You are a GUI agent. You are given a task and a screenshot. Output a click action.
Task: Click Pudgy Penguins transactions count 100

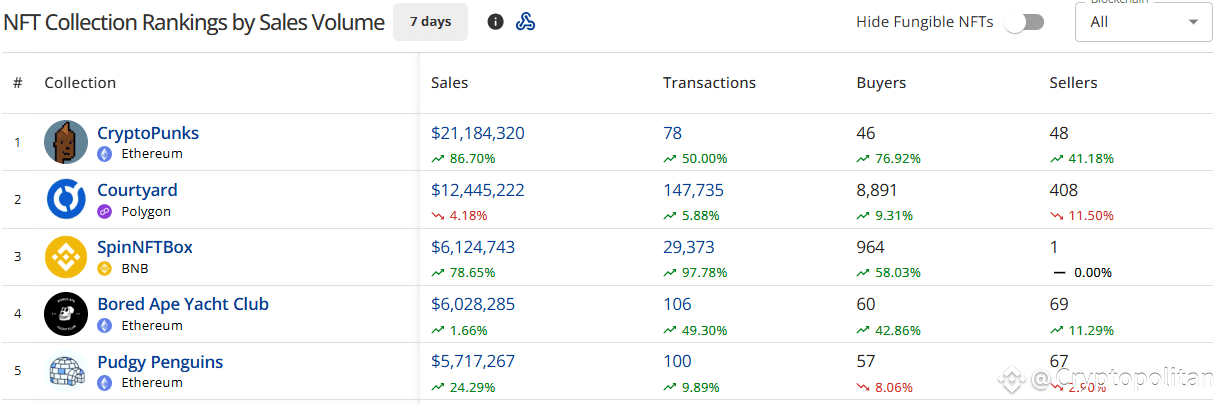tap(677, 362)
